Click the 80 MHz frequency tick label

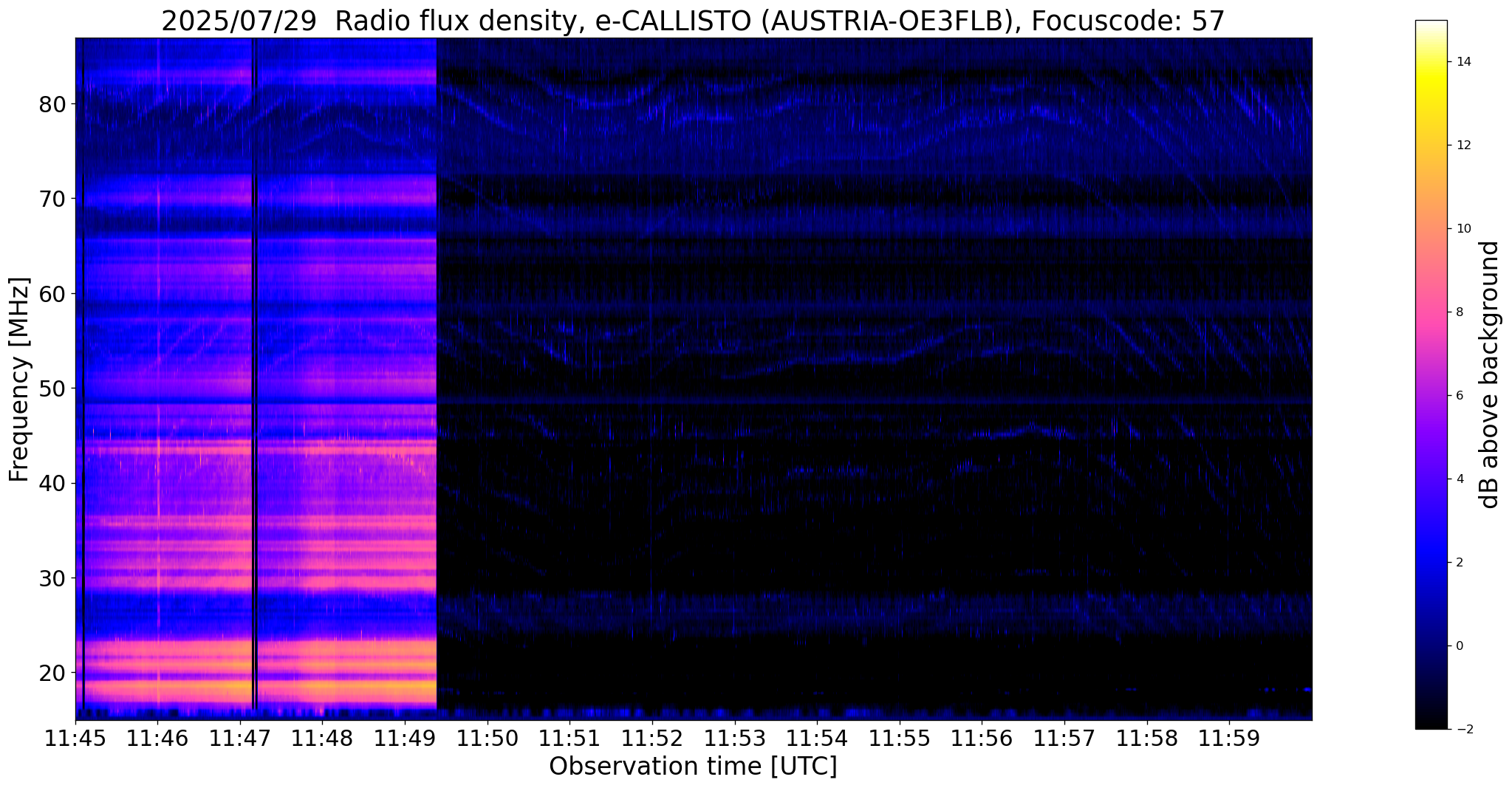coord(52,104)
